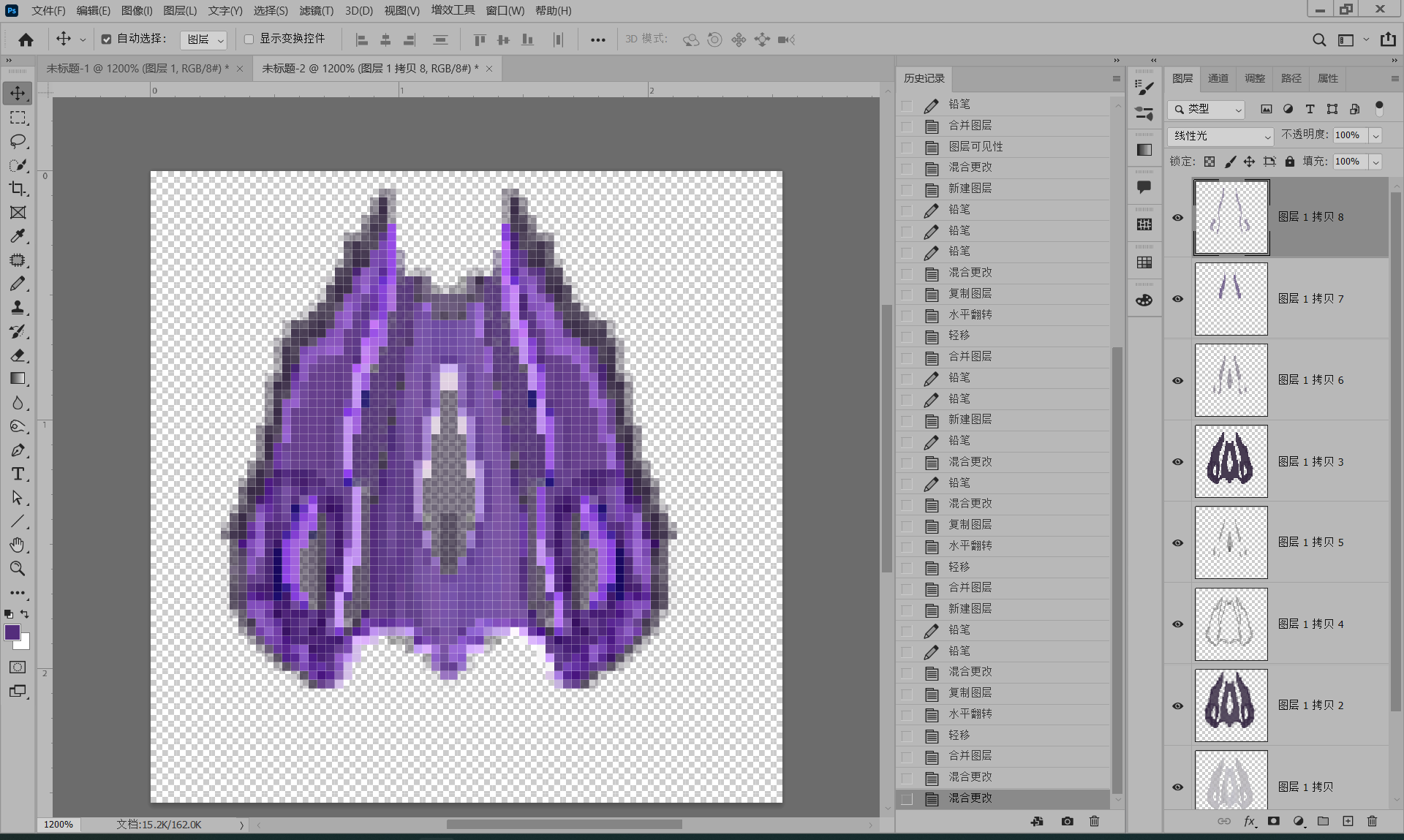Select the Eyedropper tool
The width and height of the screenshot is (1404, 840).
(18, 236)
